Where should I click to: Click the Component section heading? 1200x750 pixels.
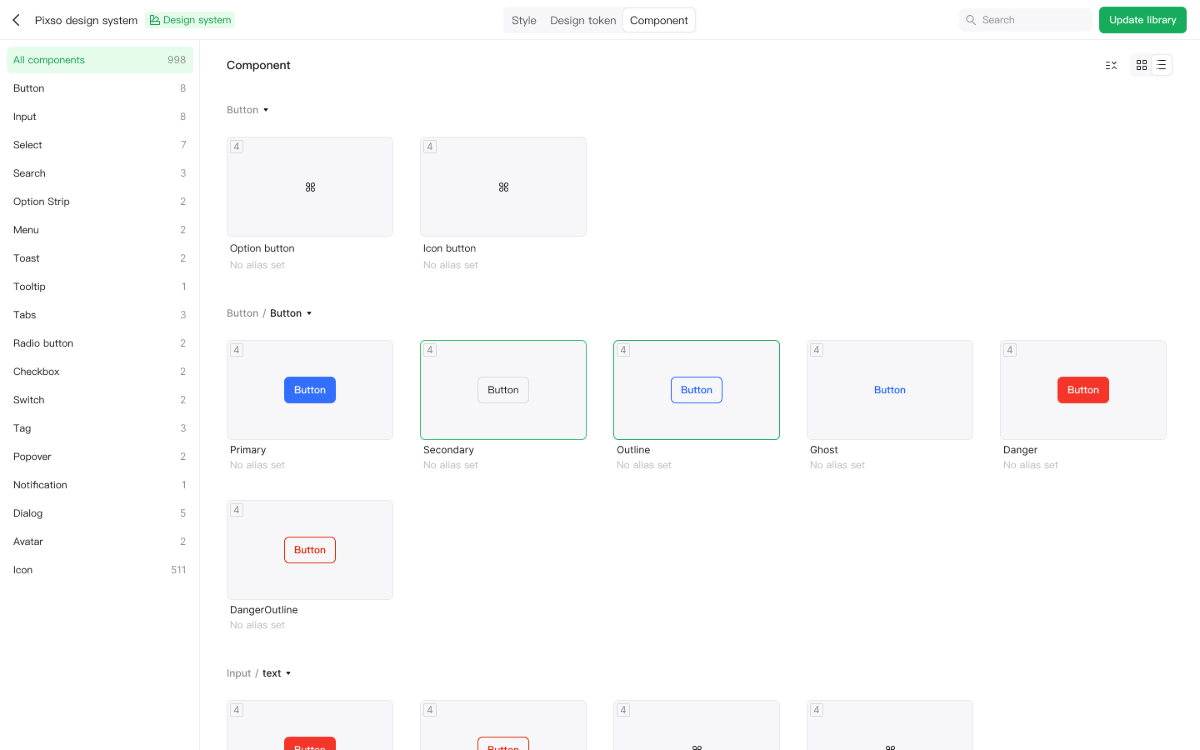258,65
